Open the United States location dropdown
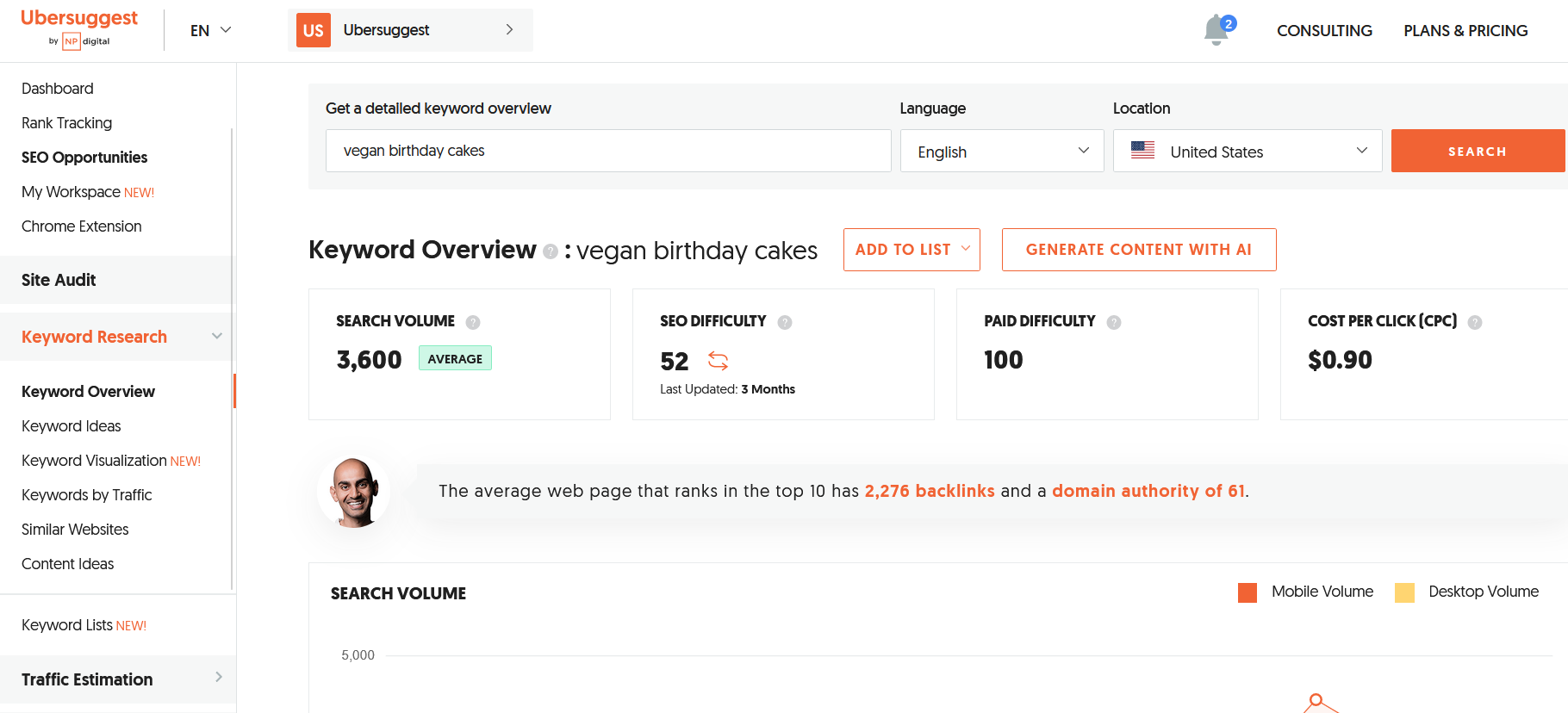Screen dimensions: 1568x713 tap(1248, 151)
